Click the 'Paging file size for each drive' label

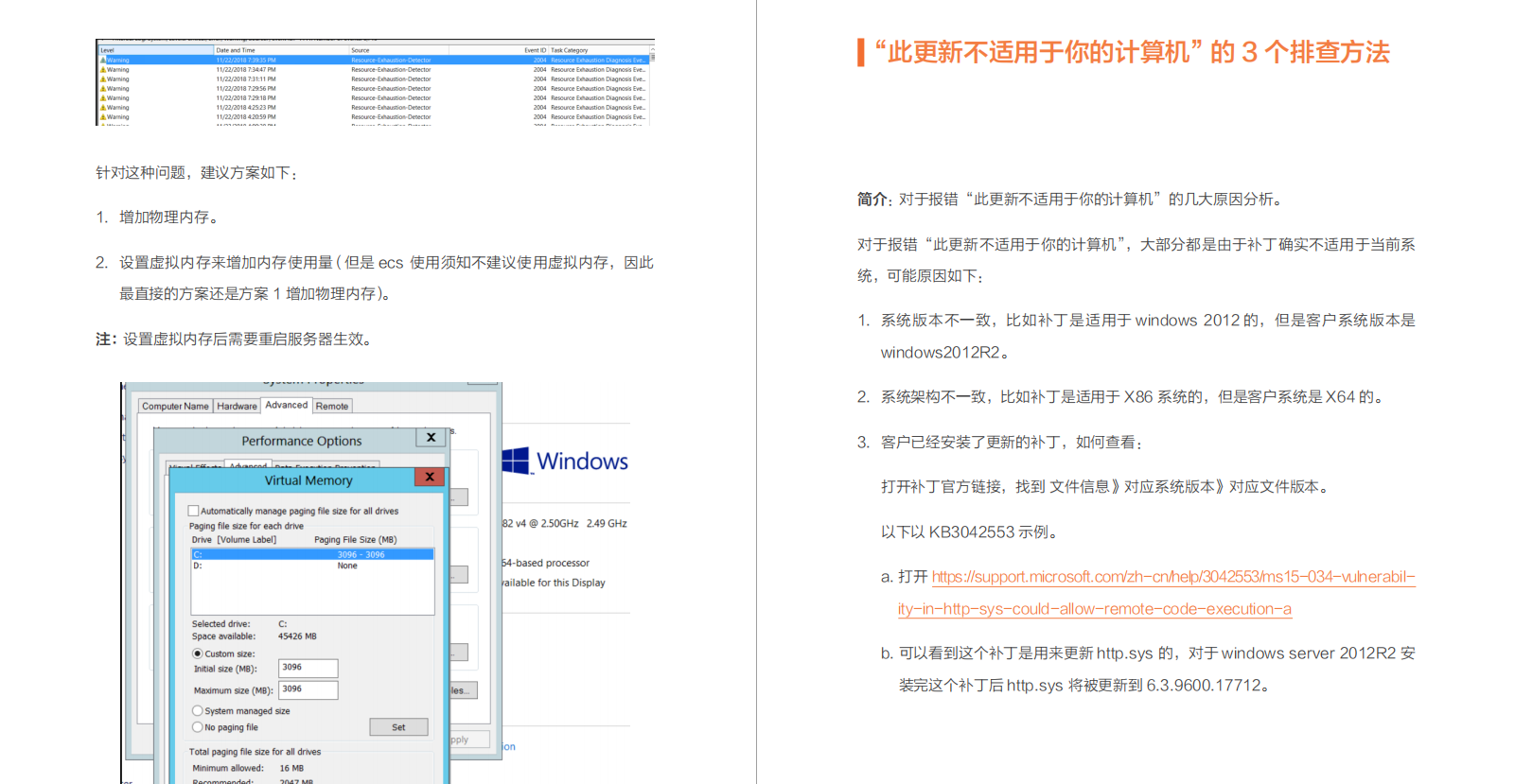point(246,526)
